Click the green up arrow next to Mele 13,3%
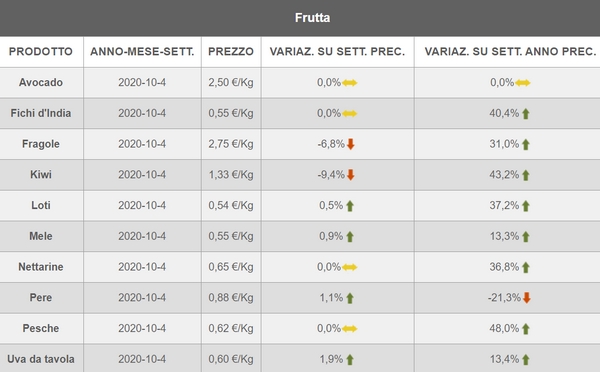 [526, 237]
